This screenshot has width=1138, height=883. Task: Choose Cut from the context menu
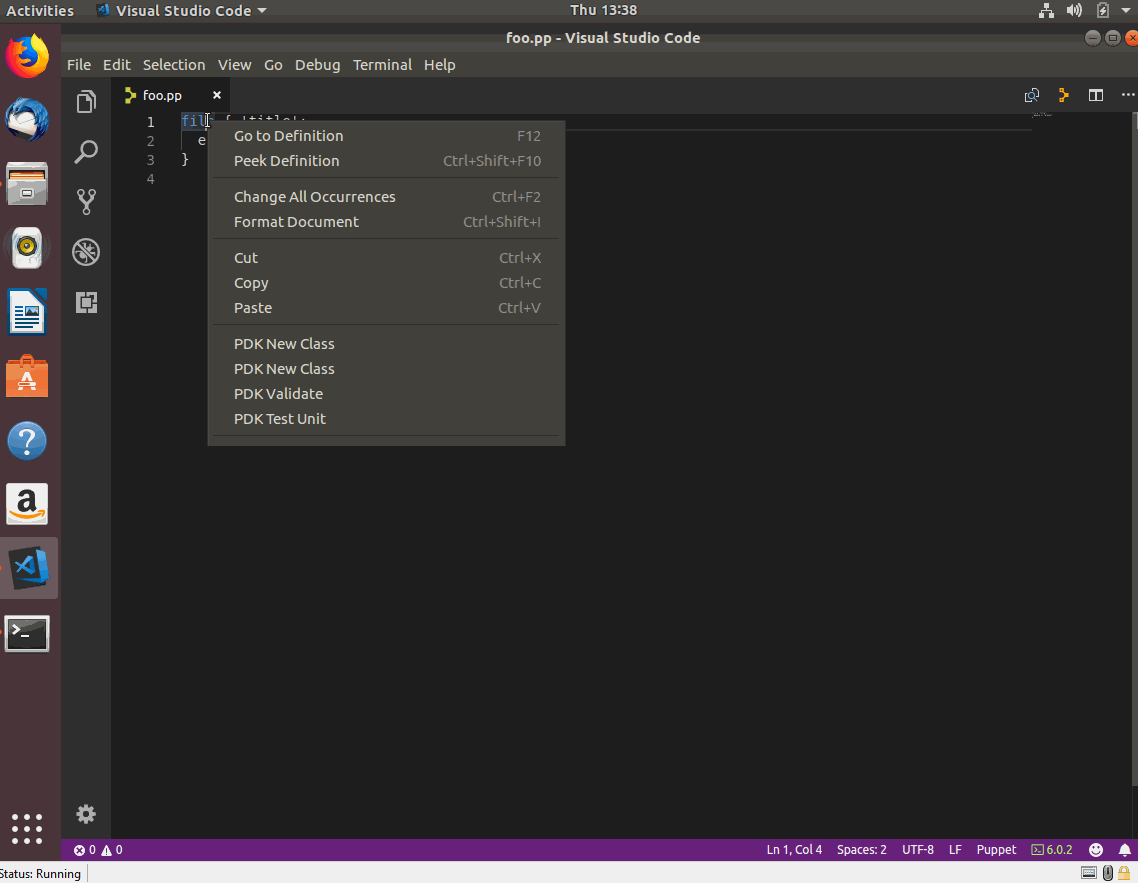click(x=386, y=258)
